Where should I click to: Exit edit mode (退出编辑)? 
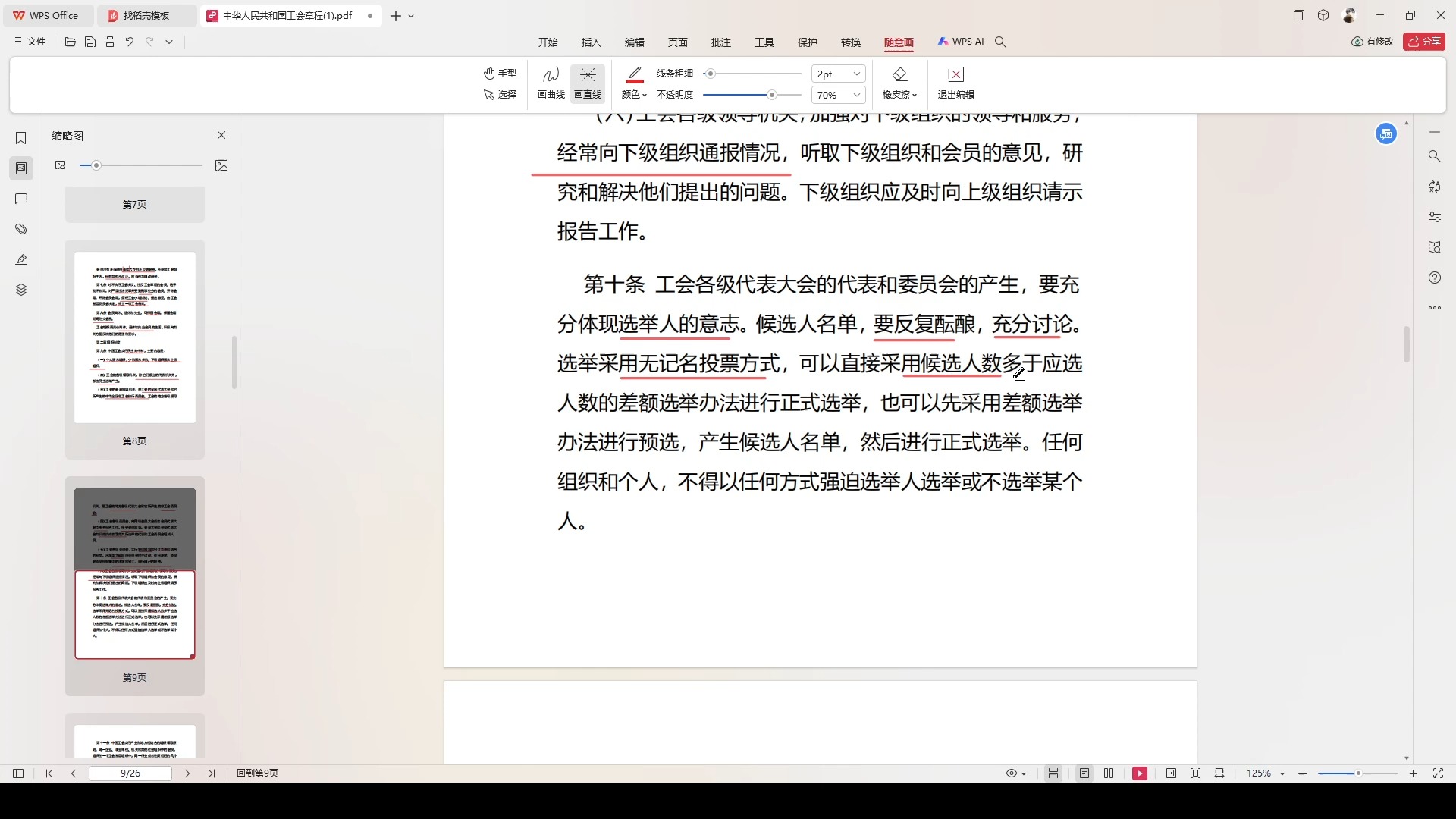(x=955, y=83)
